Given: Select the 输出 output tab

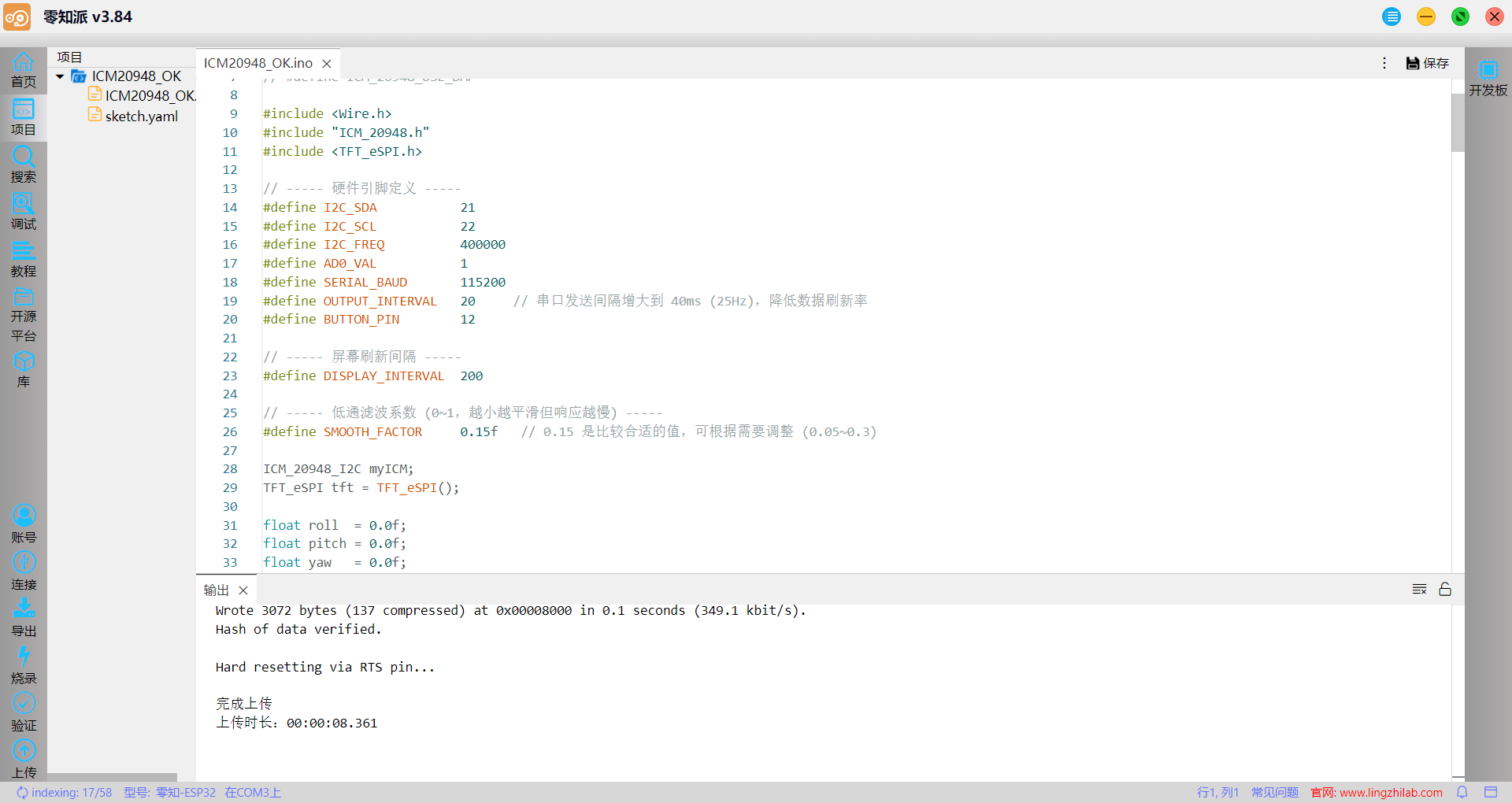Looking at the screenshot, I should click(x=217, y=590).
